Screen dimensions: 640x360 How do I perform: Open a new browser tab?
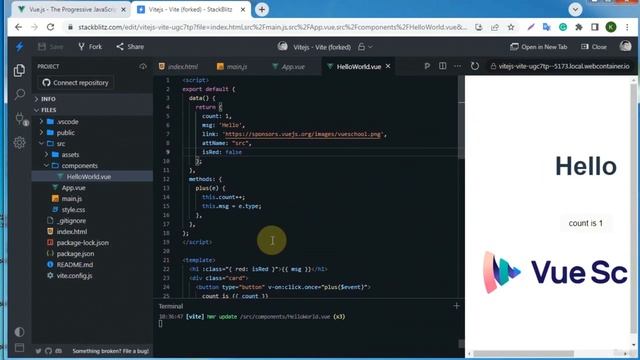[x=262, y=9]
